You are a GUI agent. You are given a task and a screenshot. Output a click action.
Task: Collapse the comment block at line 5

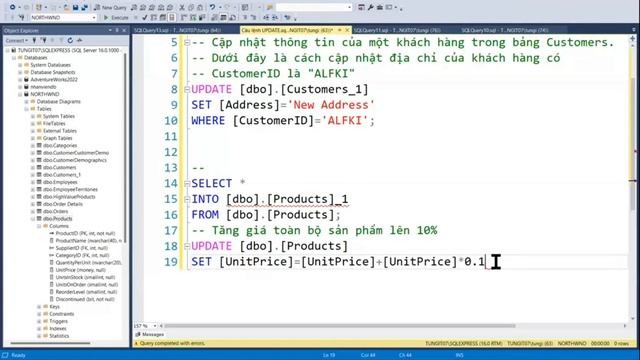click(187, 42)
